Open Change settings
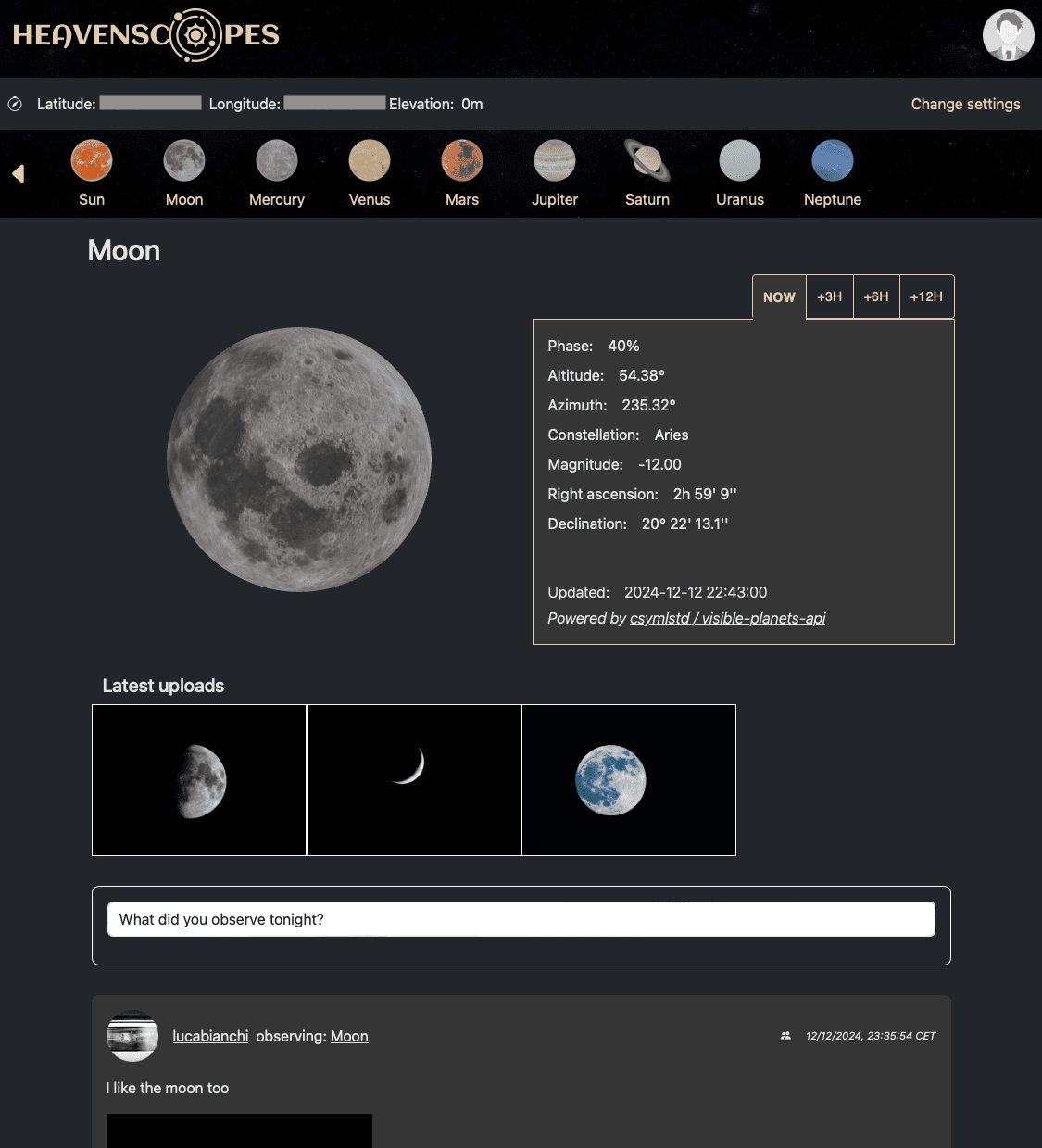Viewport: 1042px width, 1148px height. [x=965, y=104]
